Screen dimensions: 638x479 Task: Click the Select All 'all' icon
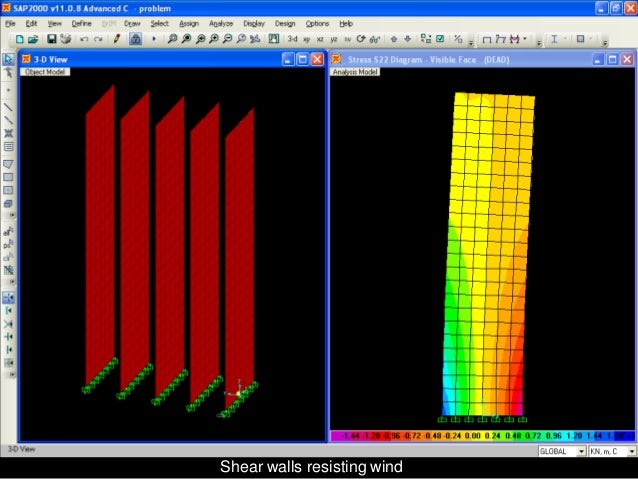[8, 232]
